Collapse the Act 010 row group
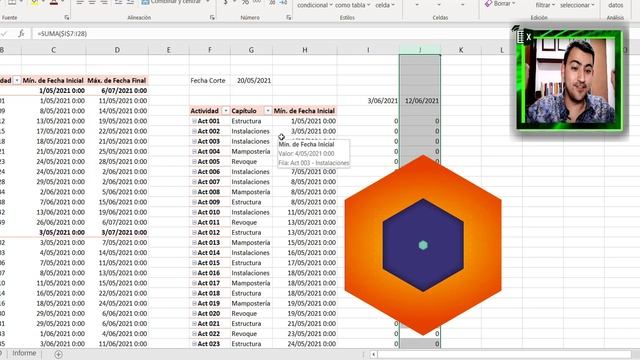 click(x=194, y=212)
